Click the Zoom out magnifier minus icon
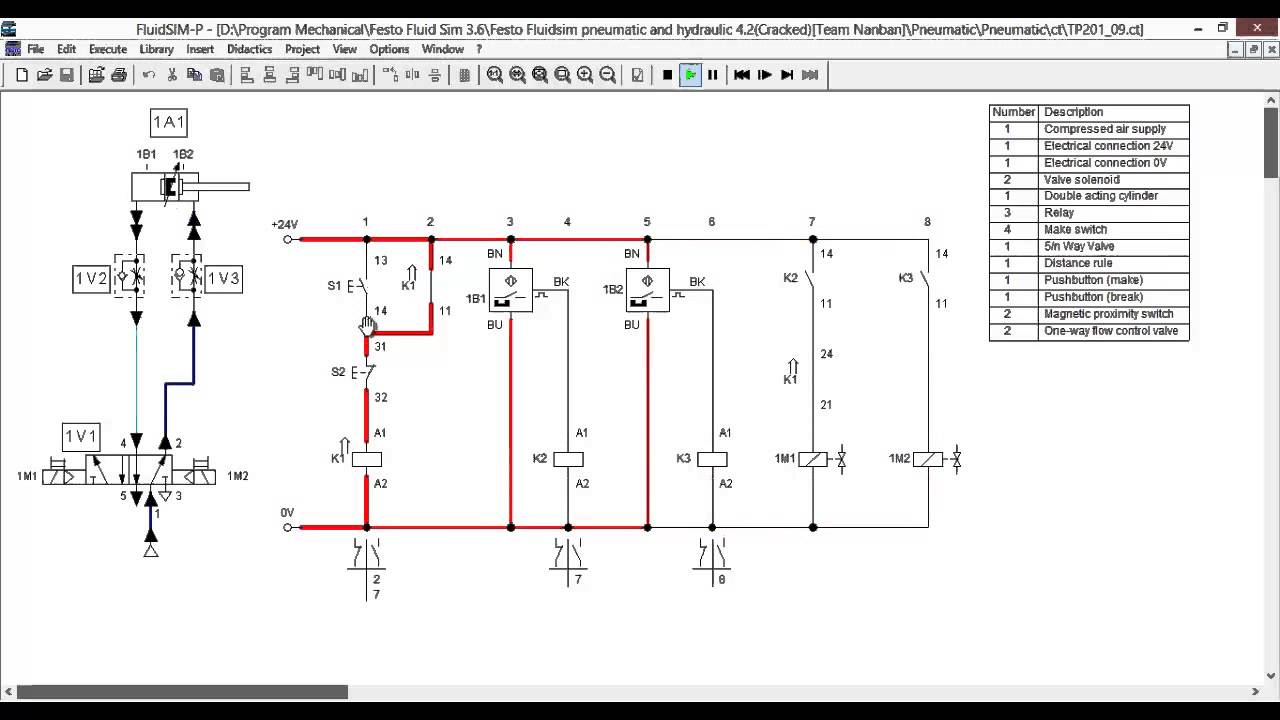 pos(607,74)
